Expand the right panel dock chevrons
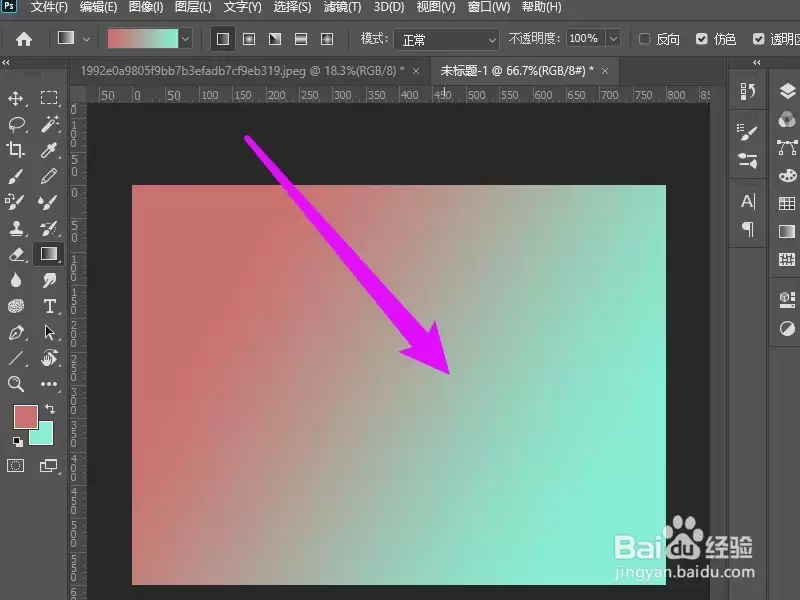Screen dimensions: 800x600 pyautogui.click(x=757, y=63)
